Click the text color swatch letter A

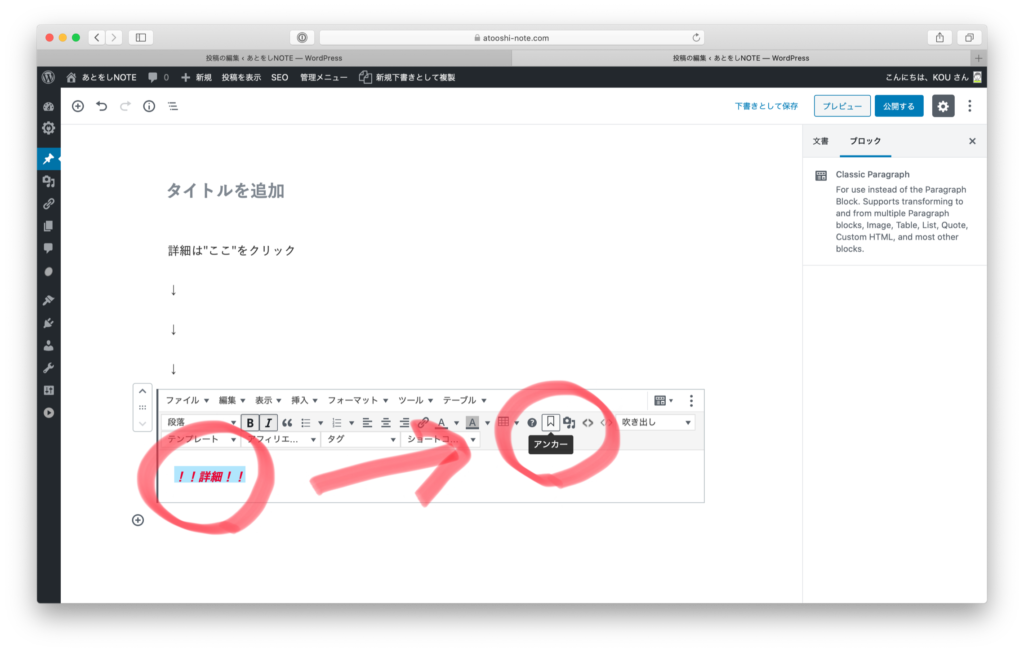[x=442, y=422]
